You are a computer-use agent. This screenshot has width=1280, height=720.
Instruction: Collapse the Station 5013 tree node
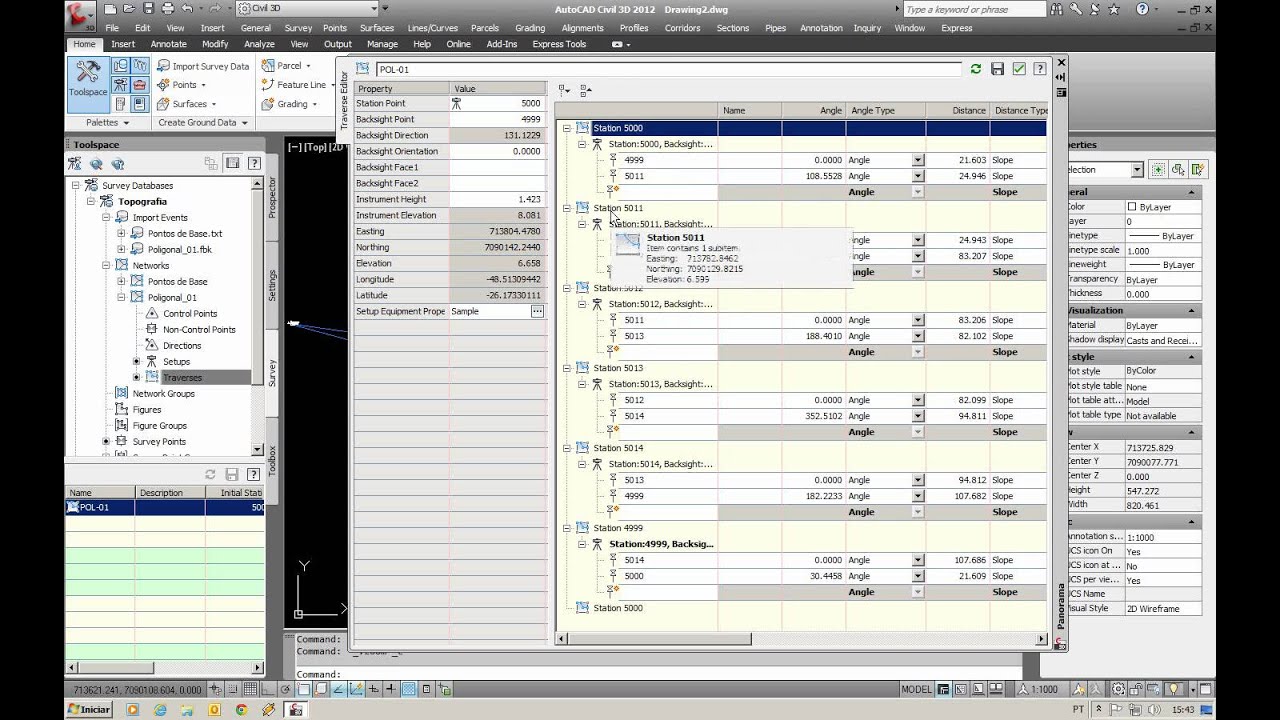pyautogui.click(x=567, y=368)
